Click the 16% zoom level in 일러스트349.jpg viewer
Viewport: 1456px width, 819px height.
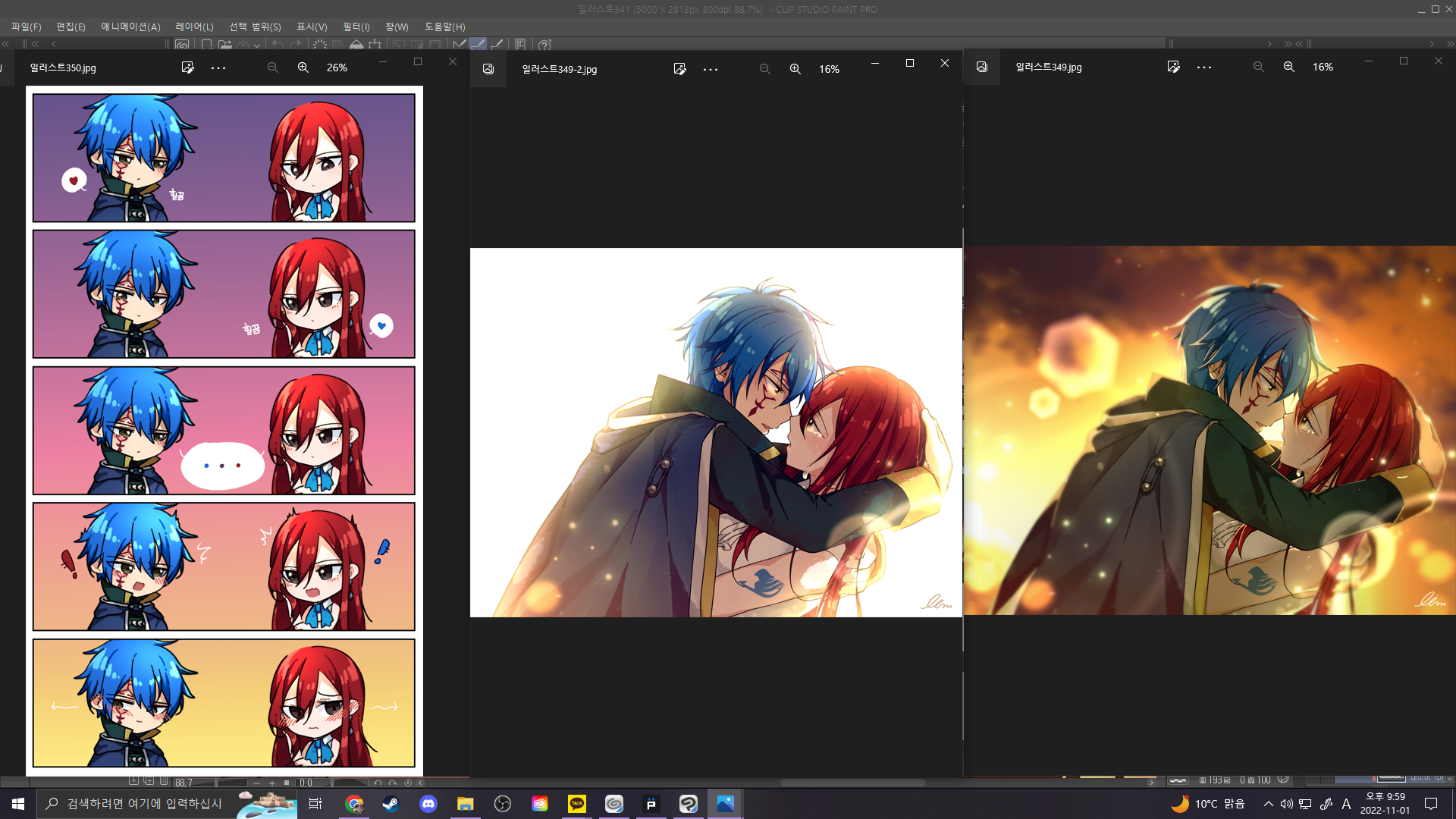(x=1323, y=67)
